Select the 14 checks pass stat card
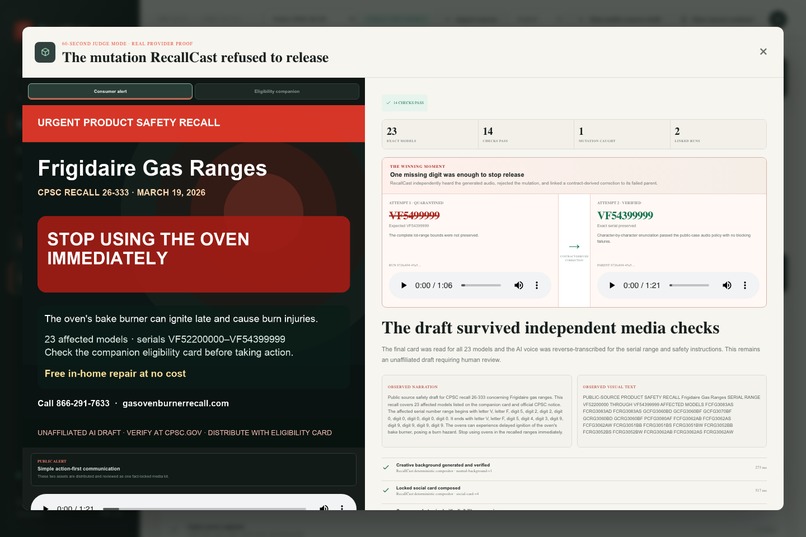 (526, 135)
